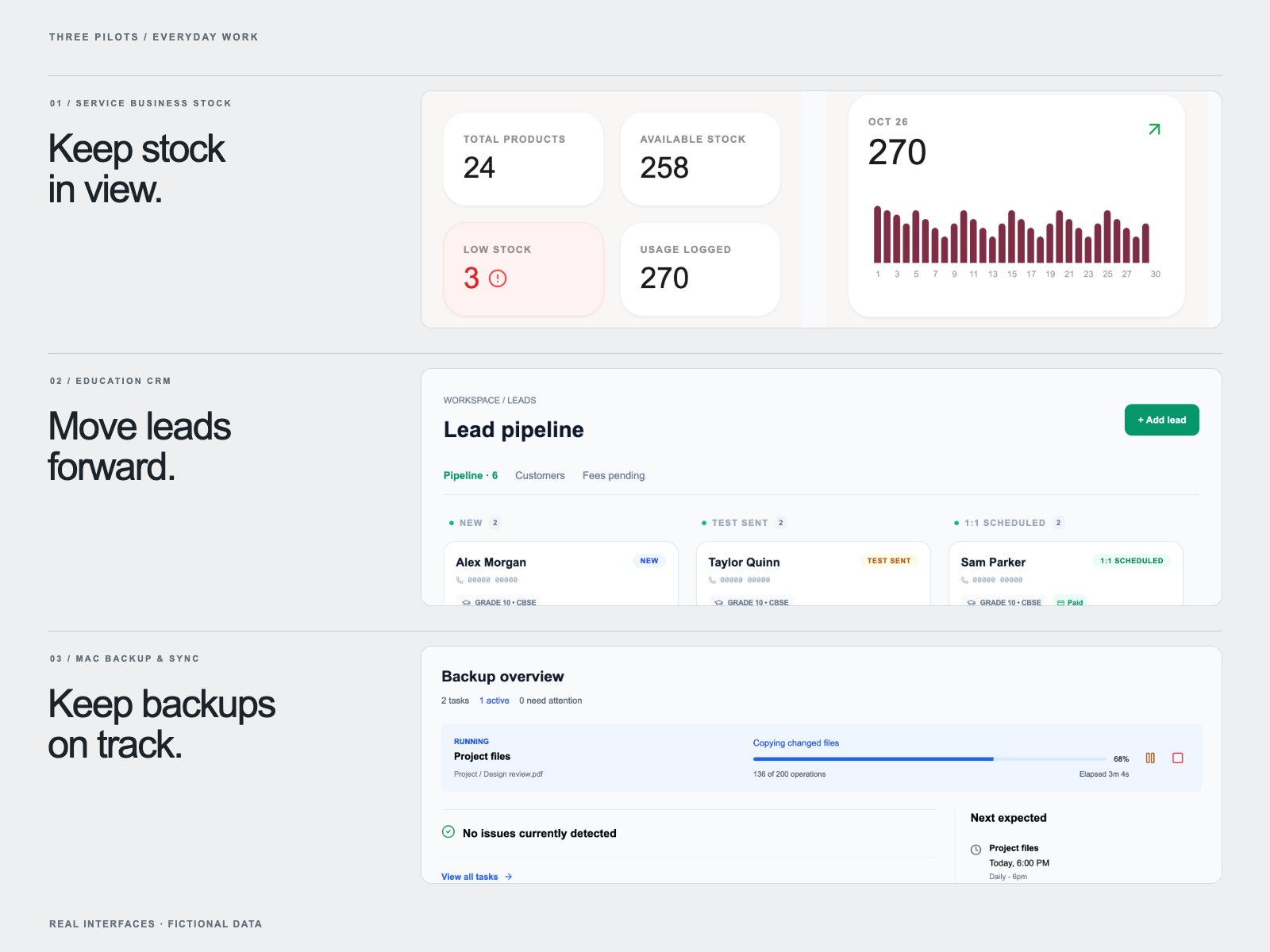Stop the running Project files backup
1270x952 pixels.
click(x=1178, y=758)
